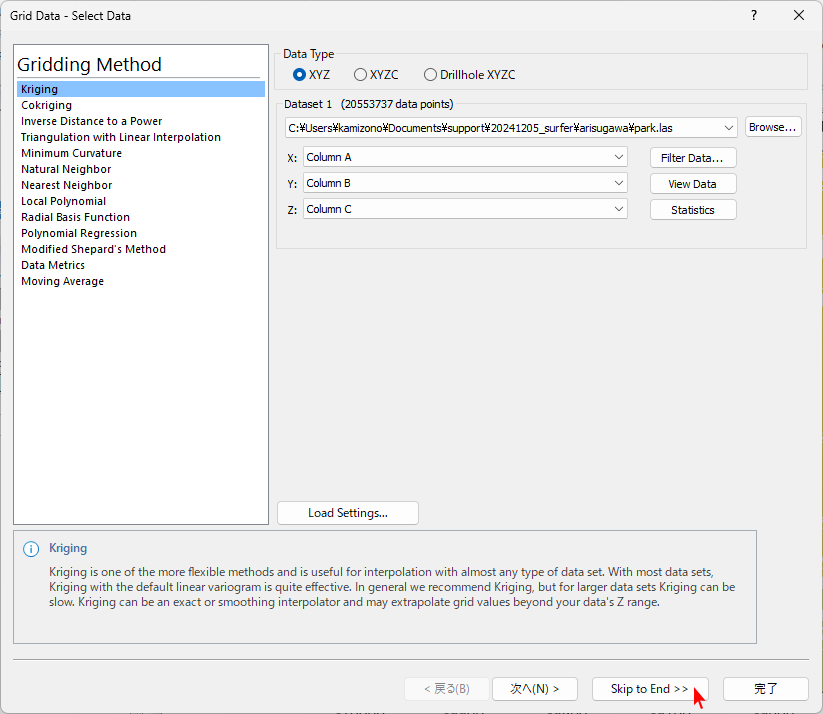Select Natural Neighbor from the list
This screenshot has width=823, height=714.
[x=66, y=169]
